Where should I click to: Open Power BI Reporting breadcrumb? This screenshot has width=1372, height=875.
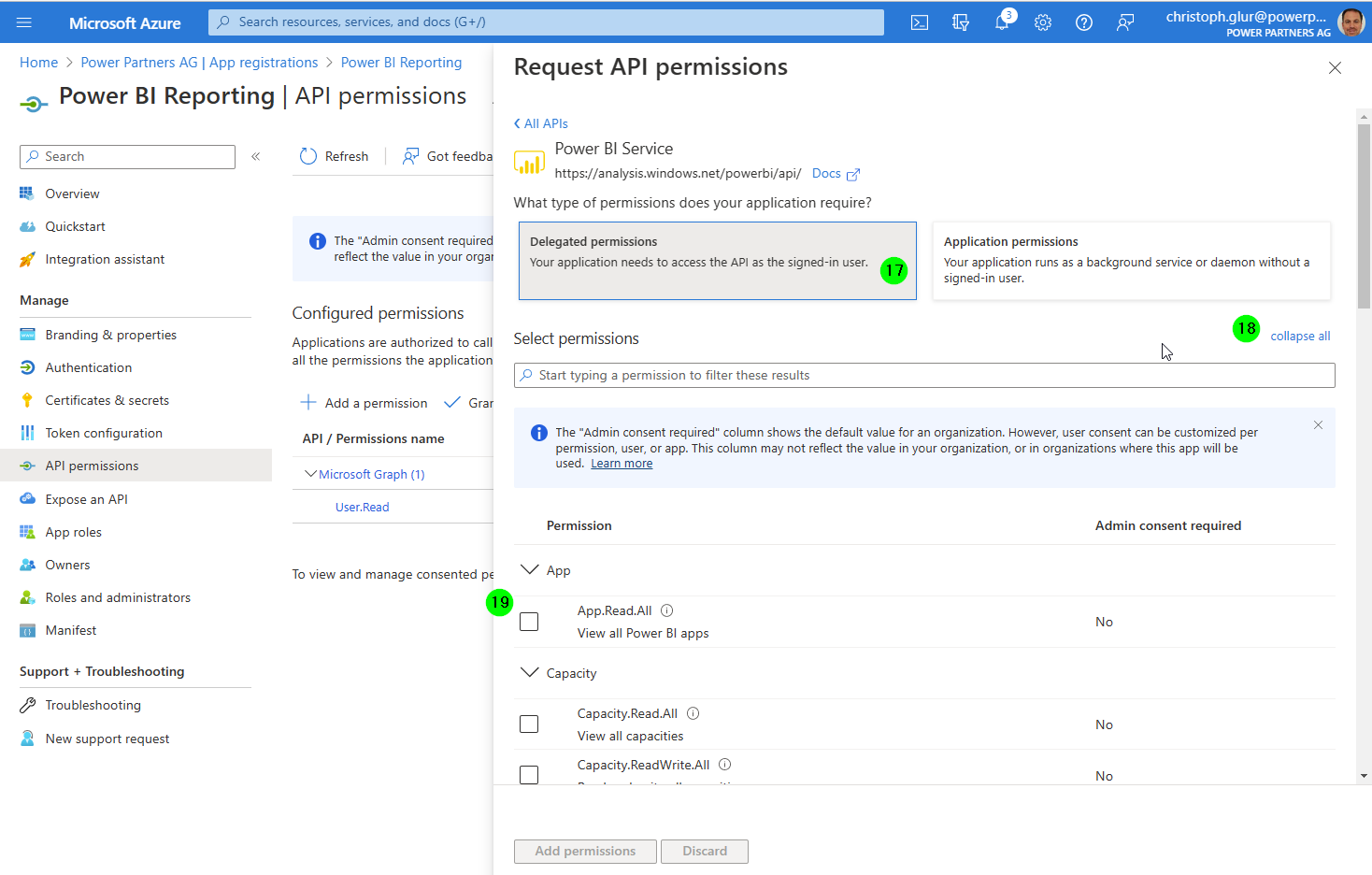click(x=401, y=63)
